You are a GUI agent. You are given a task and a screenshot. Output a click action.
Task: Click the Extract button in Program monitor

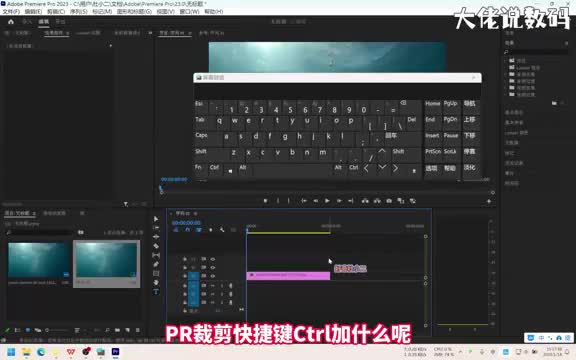pyautogui.click(x=377, y=201)
